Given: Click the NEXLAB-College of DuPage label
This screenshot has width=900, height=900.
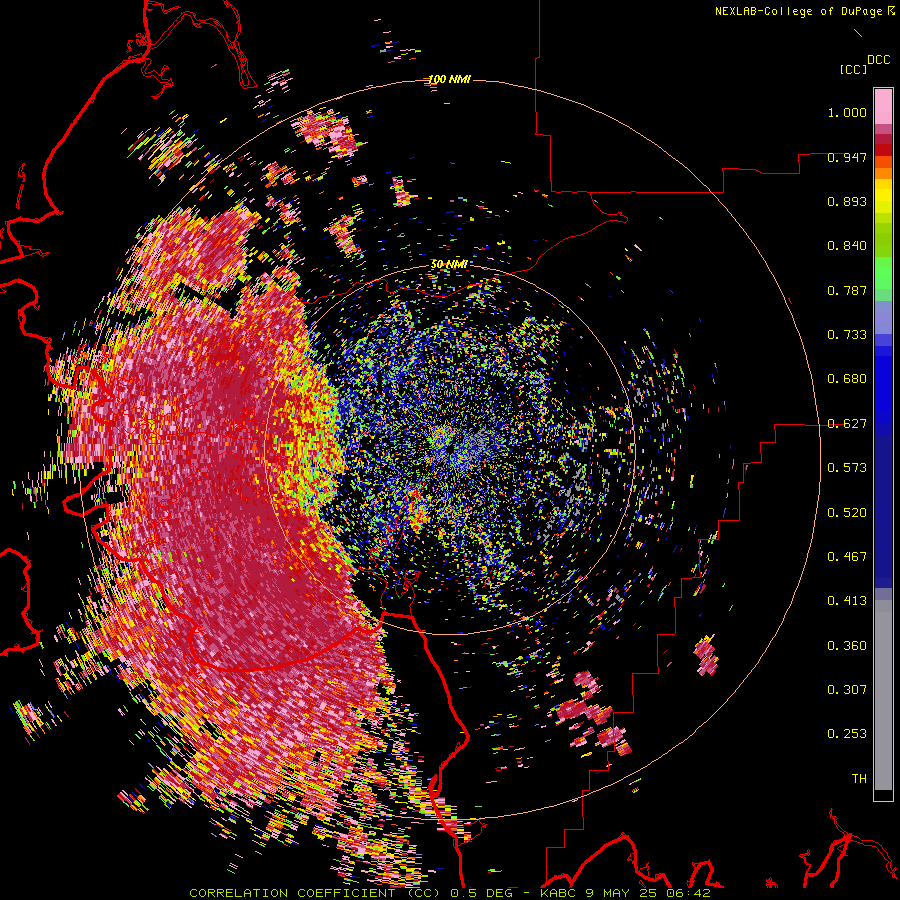Looking at the screenshot, I should point(798,11).
